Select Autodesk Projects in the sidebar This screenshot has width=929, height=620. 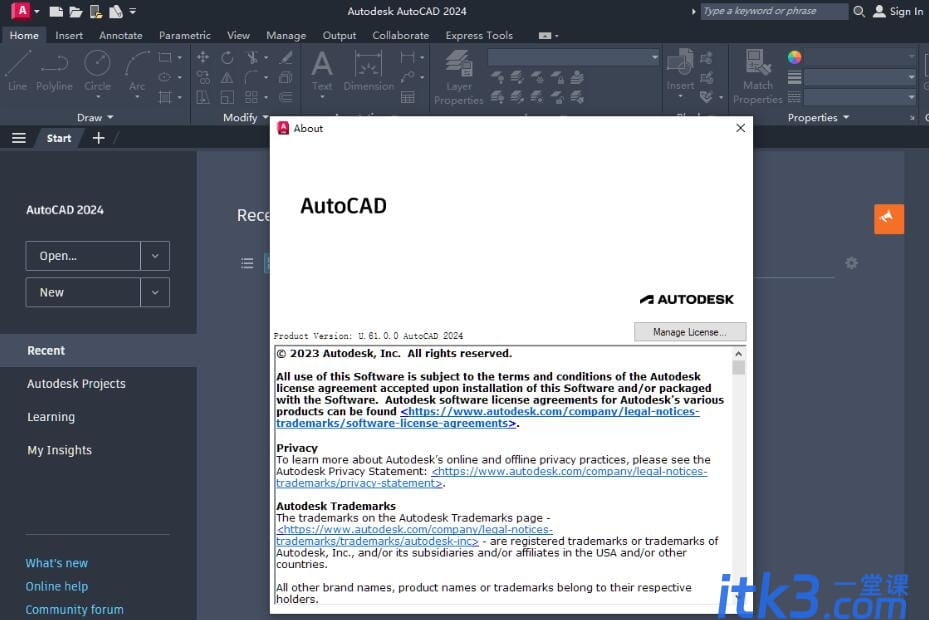click(76, 383)
